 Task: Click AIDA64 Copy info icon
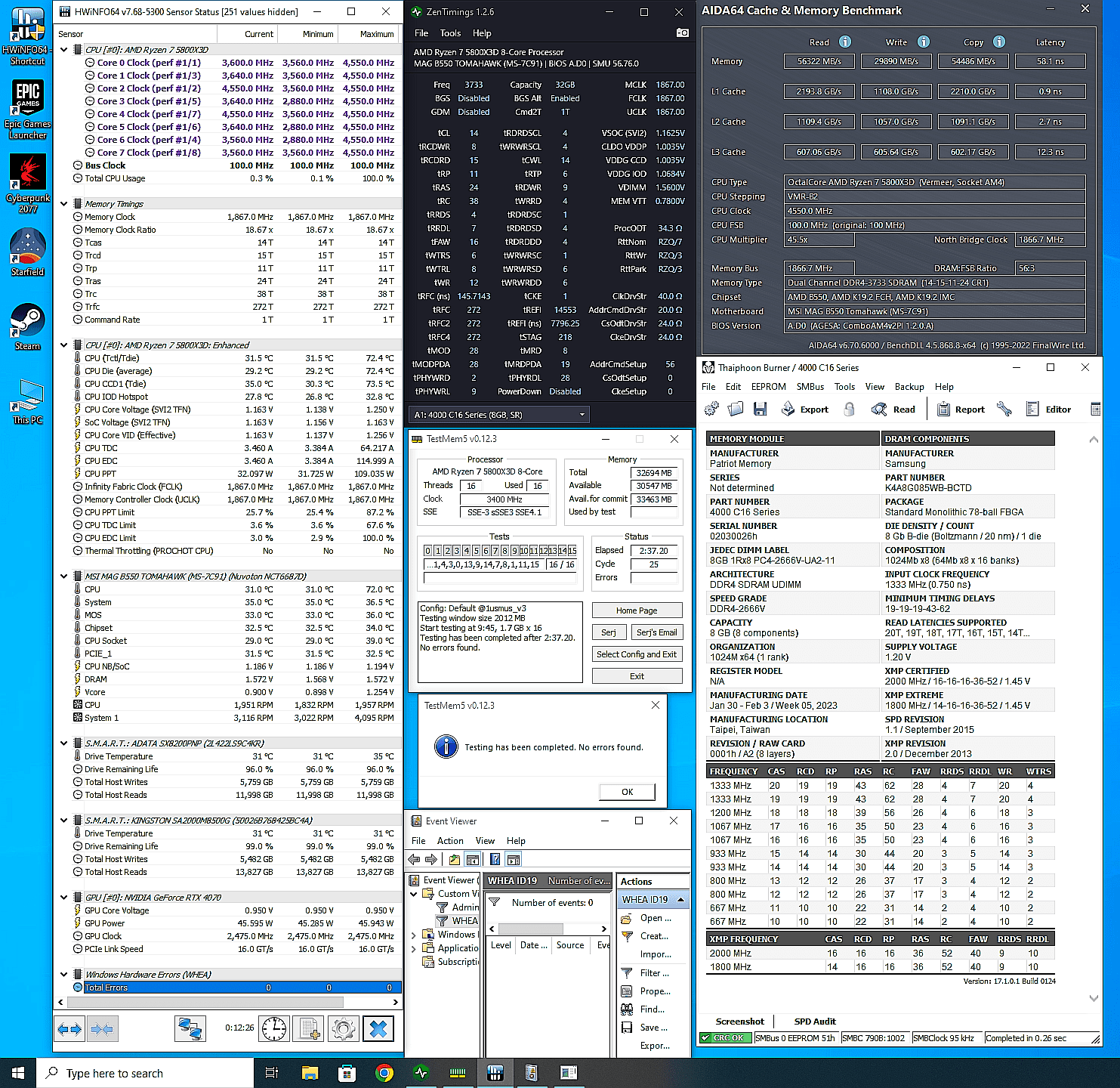(999, 42)
